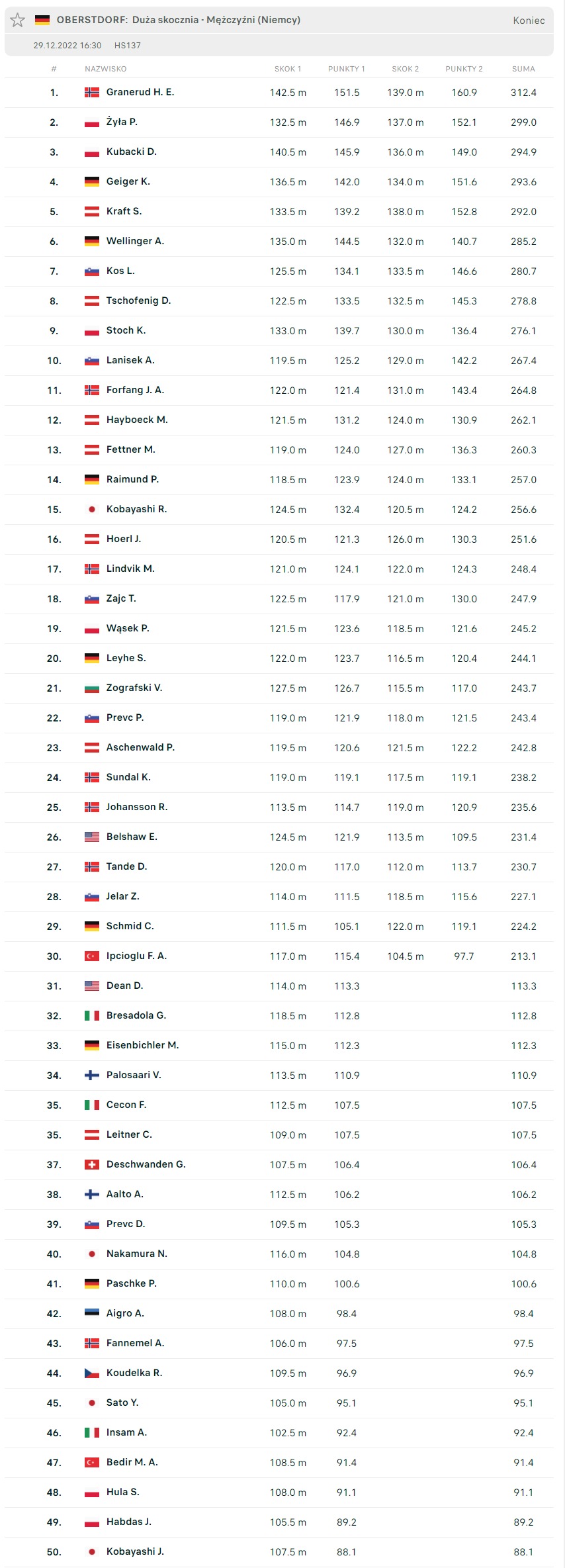Click Norwegian flag beside Granerud H. E.
Screen dimensions: 565x1568
pos(92,92)
